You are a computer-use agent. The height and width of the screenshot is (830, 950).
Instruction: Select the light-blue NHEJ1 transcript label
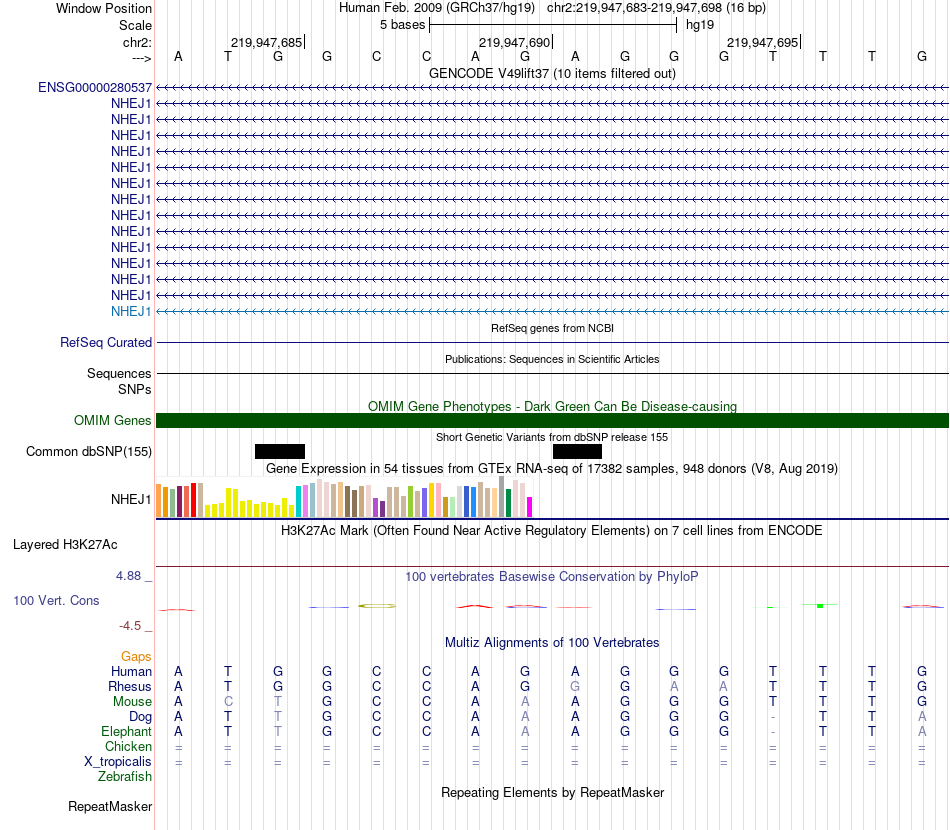click(x=131, y=311)
